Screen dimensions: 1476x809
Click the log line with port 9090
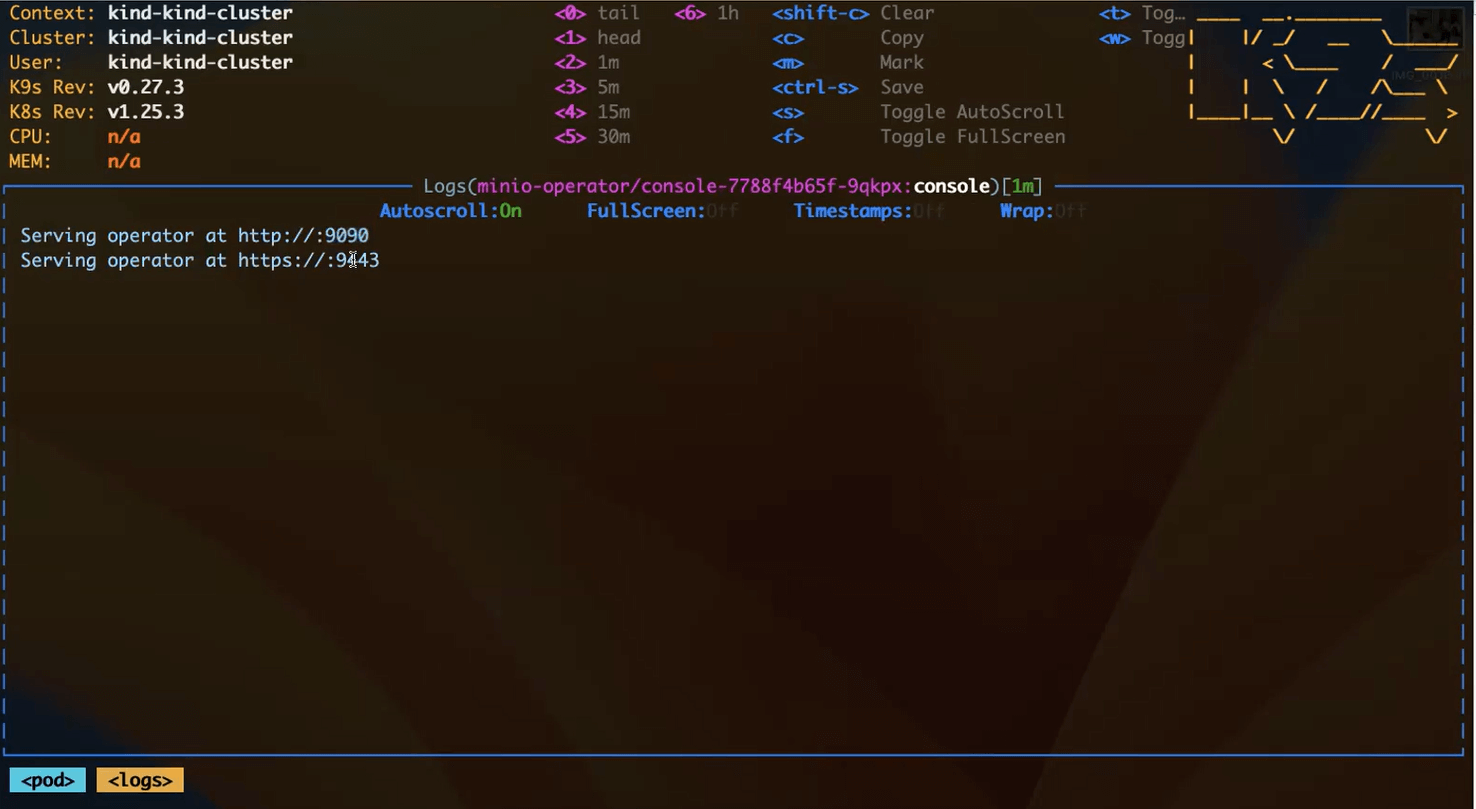195,236
